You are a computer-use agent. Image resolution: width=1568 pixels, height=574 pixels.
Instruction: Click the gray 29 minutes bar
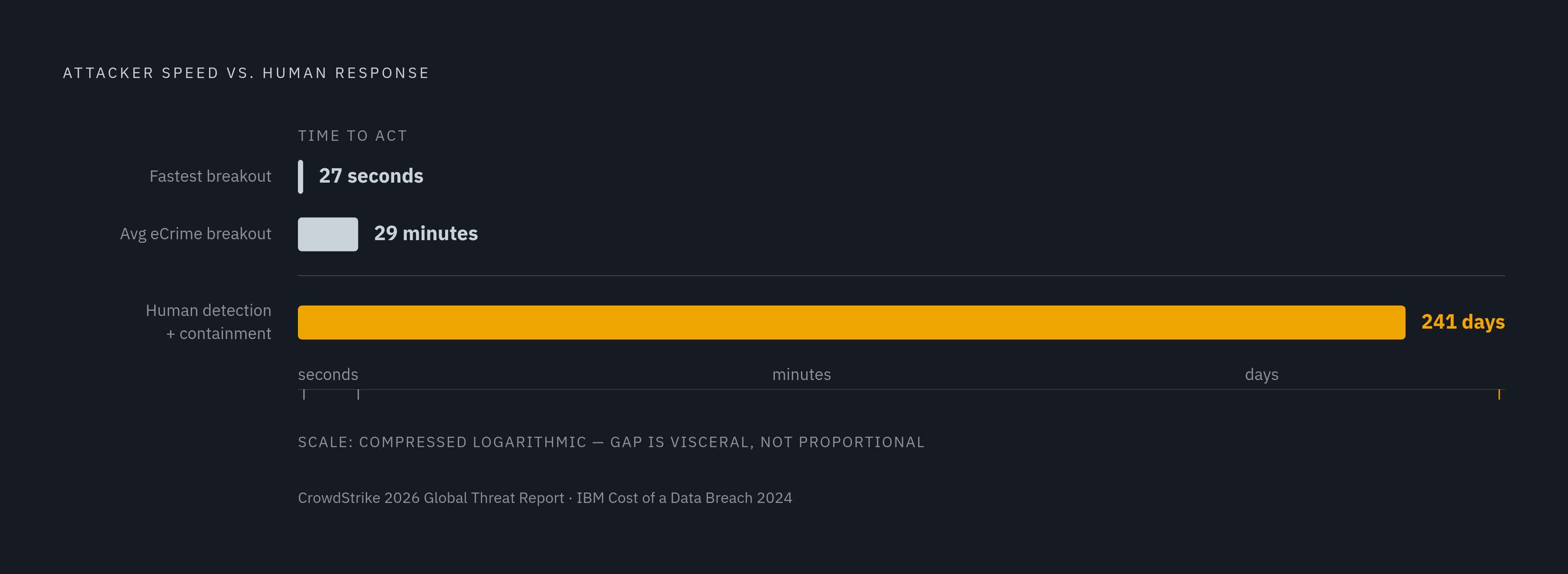(328, 234)
